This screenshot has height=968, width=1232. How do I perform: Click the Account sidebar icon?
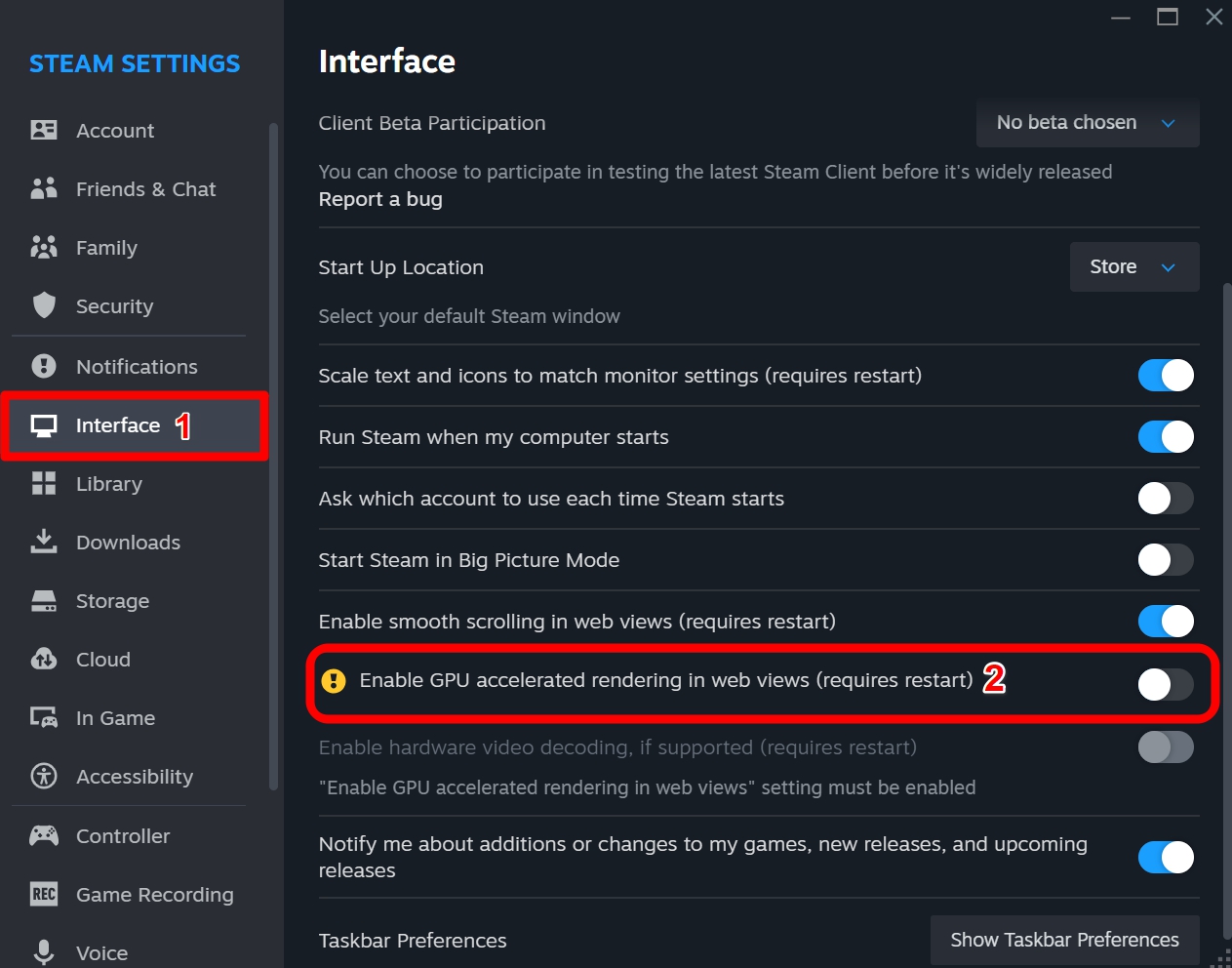(44, 130)
